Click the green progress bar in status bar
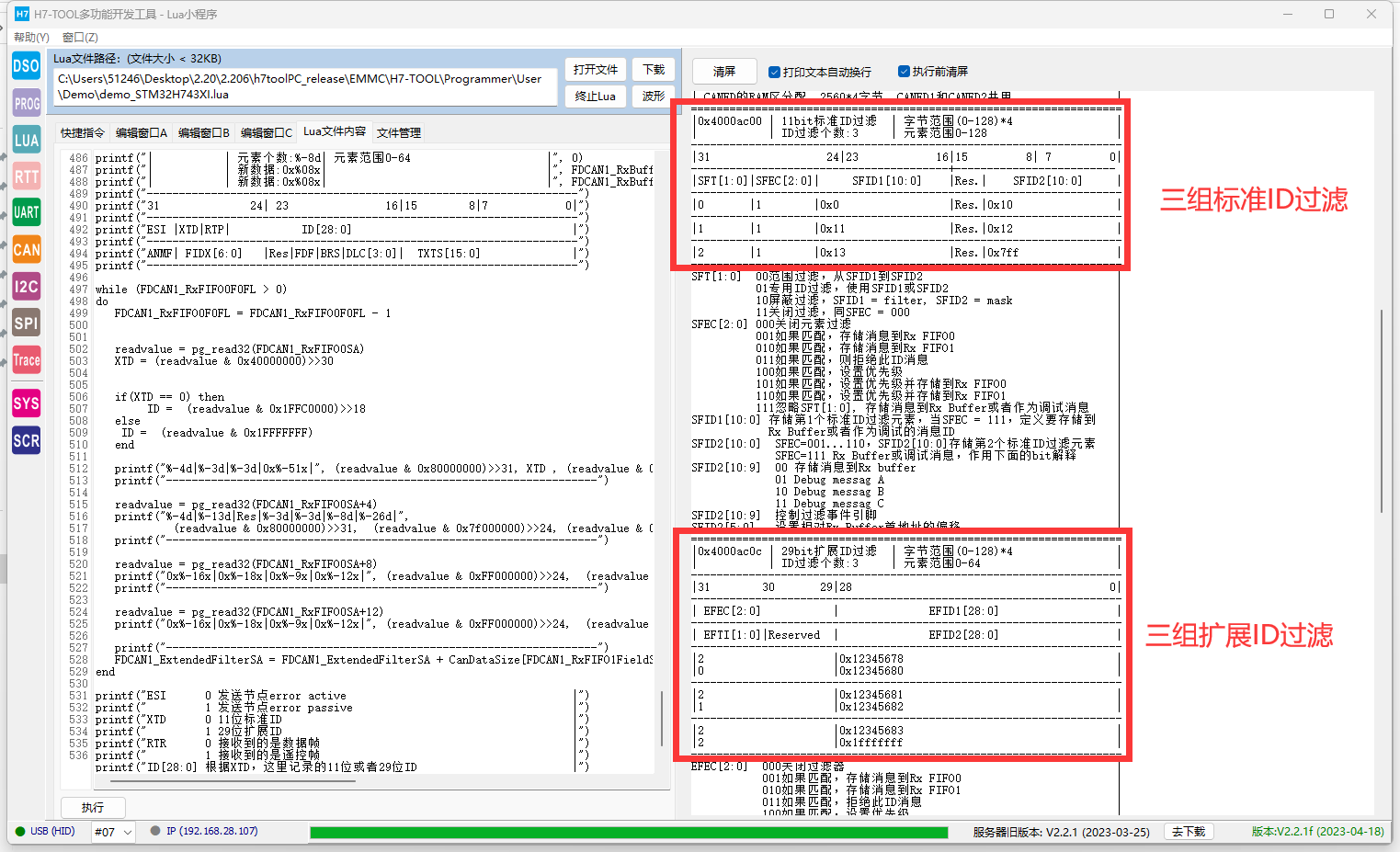The height and width of the screenshot is (852, 1400). 629,833
